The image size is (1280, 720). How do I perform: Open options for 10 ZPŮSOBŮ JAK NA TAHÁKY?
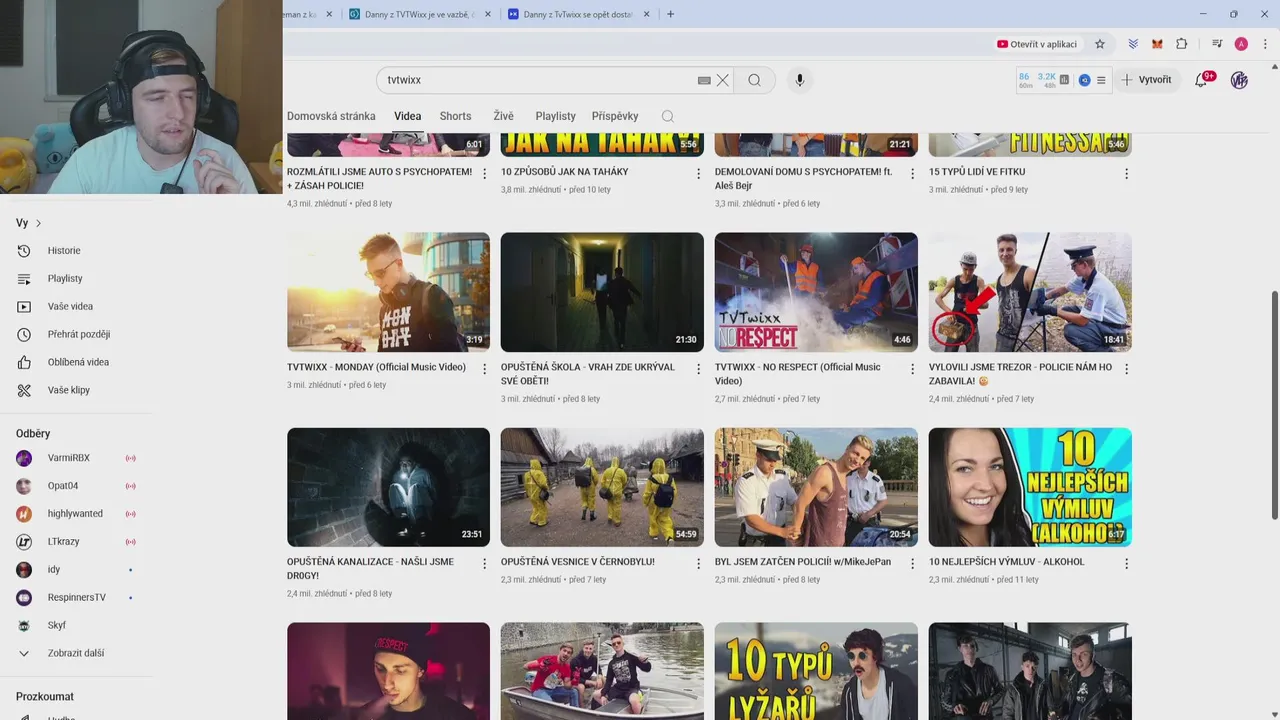pyautogui.click(x=698, y=174)
